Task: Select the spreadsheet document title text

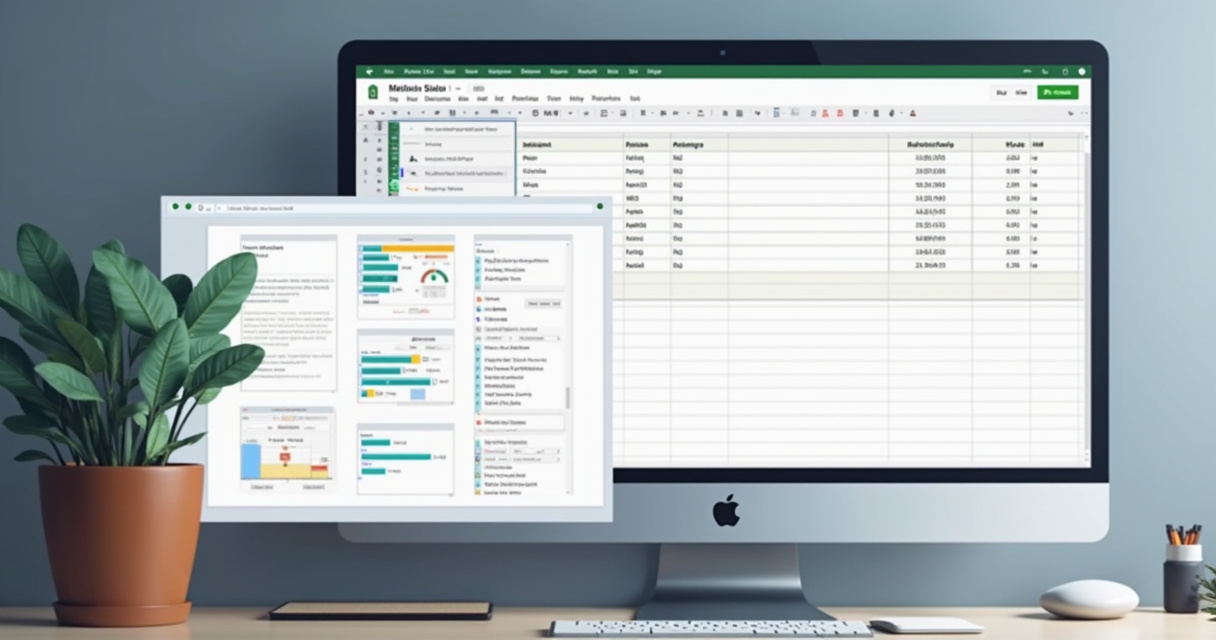Action: 418,88
